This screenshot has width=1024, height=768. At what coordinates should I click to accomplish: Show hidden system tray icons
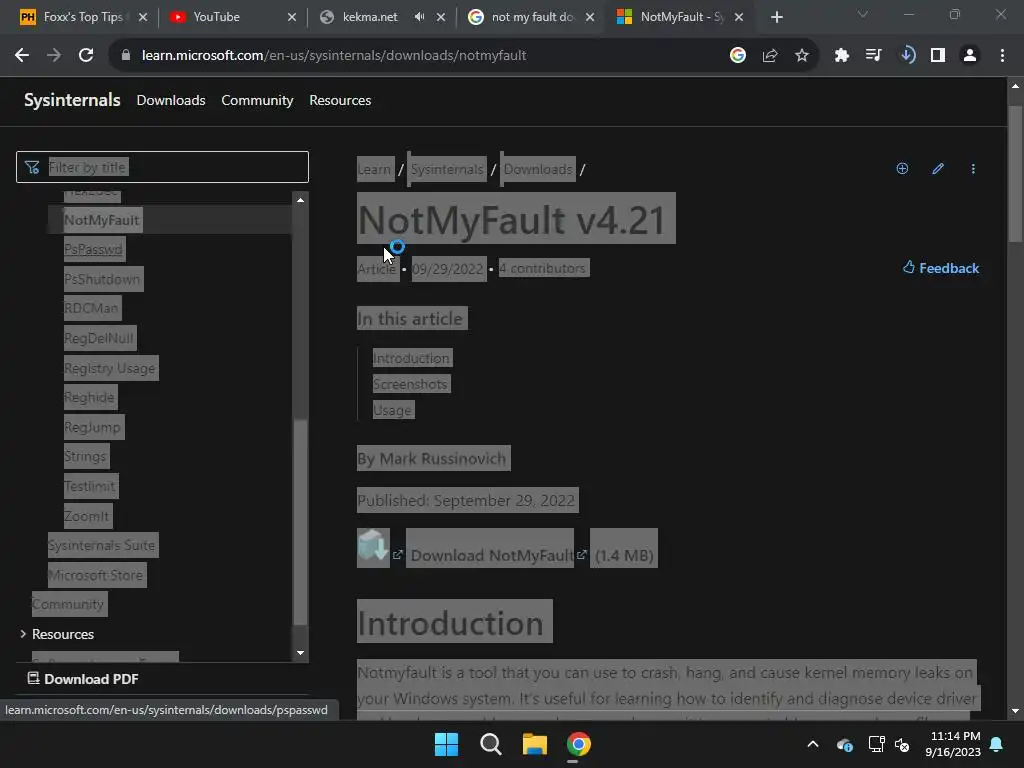(812, 744)
